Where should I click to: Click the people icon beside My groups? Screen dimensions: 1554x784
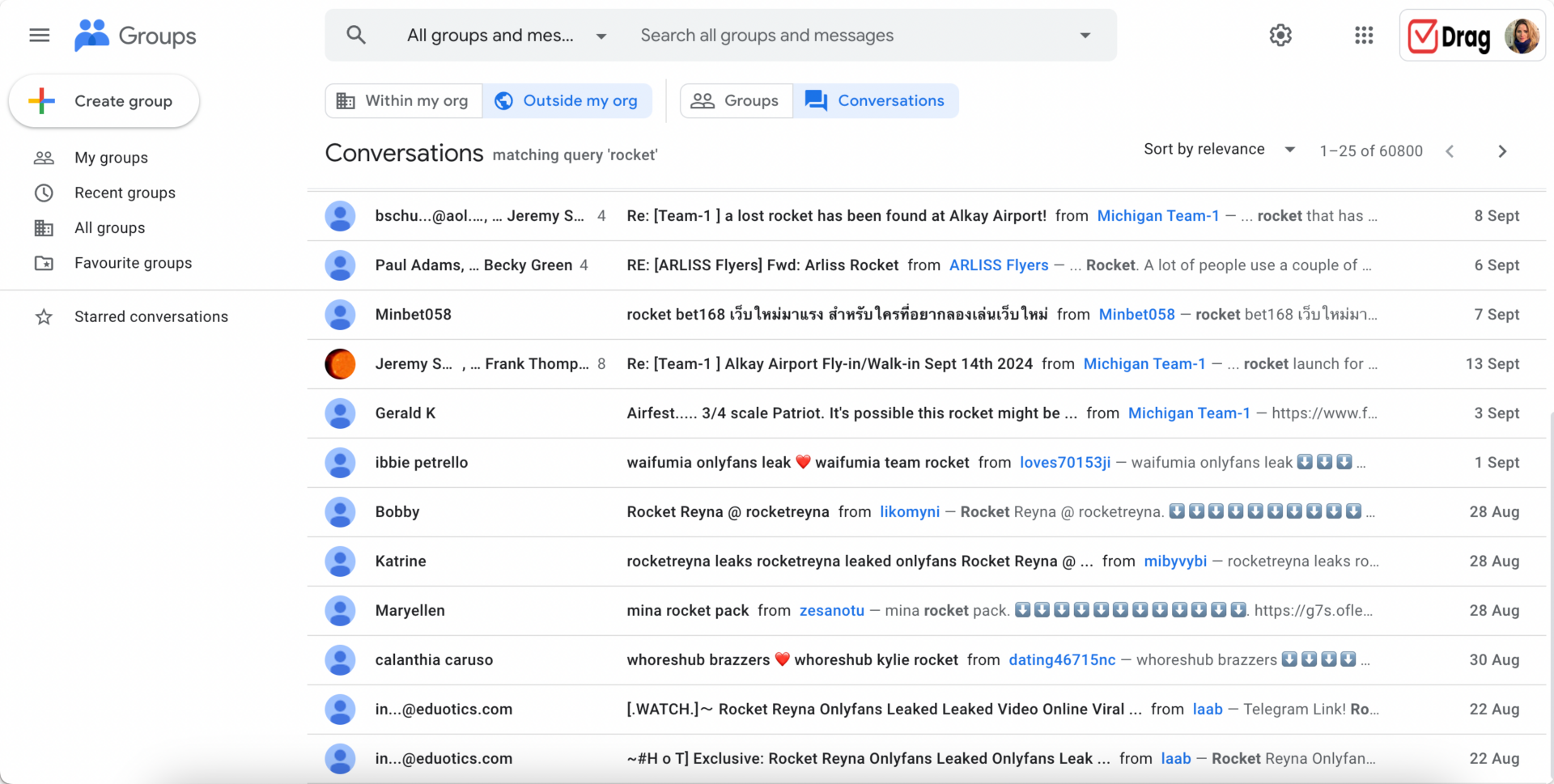(x=44, y=158)
